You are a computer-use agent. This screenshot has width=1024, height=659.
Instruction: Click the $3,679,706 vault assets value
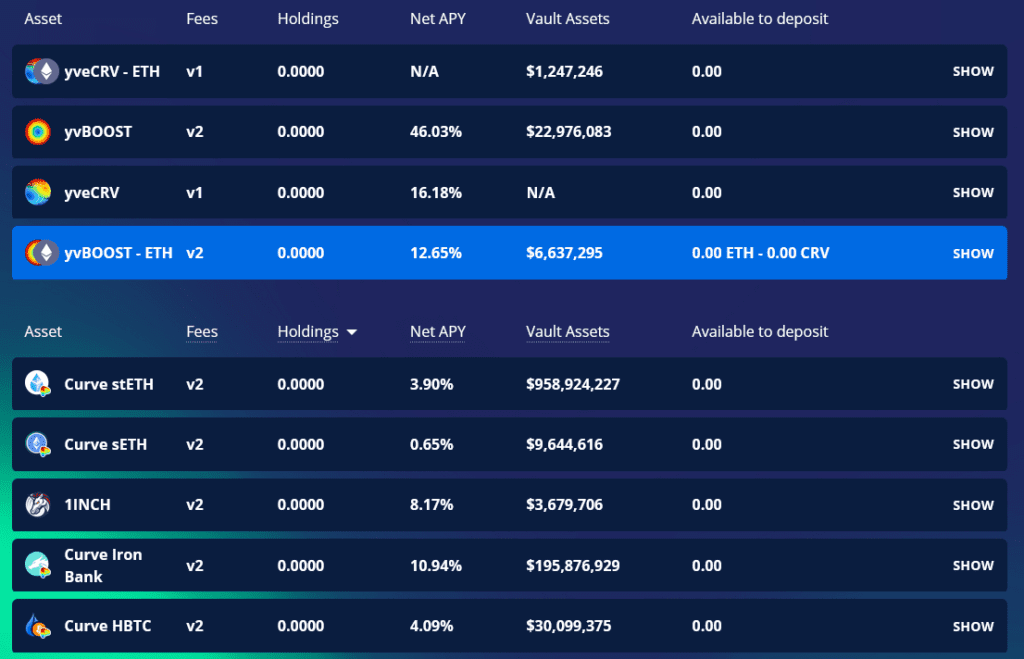564,505
